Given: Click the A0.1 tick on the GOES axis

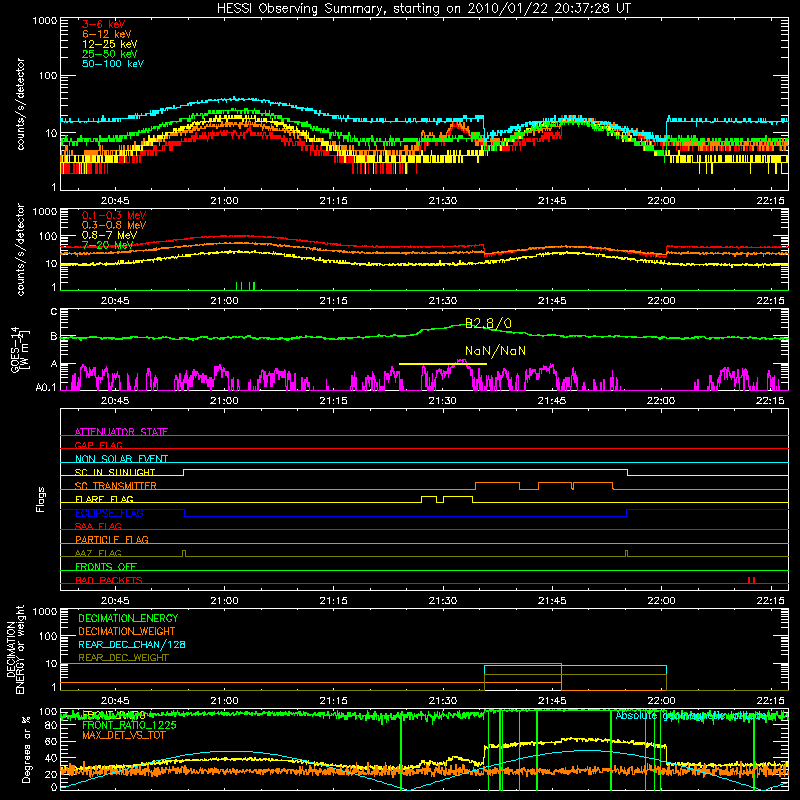Looking at the screenshot, I should (x=46, y=388).
